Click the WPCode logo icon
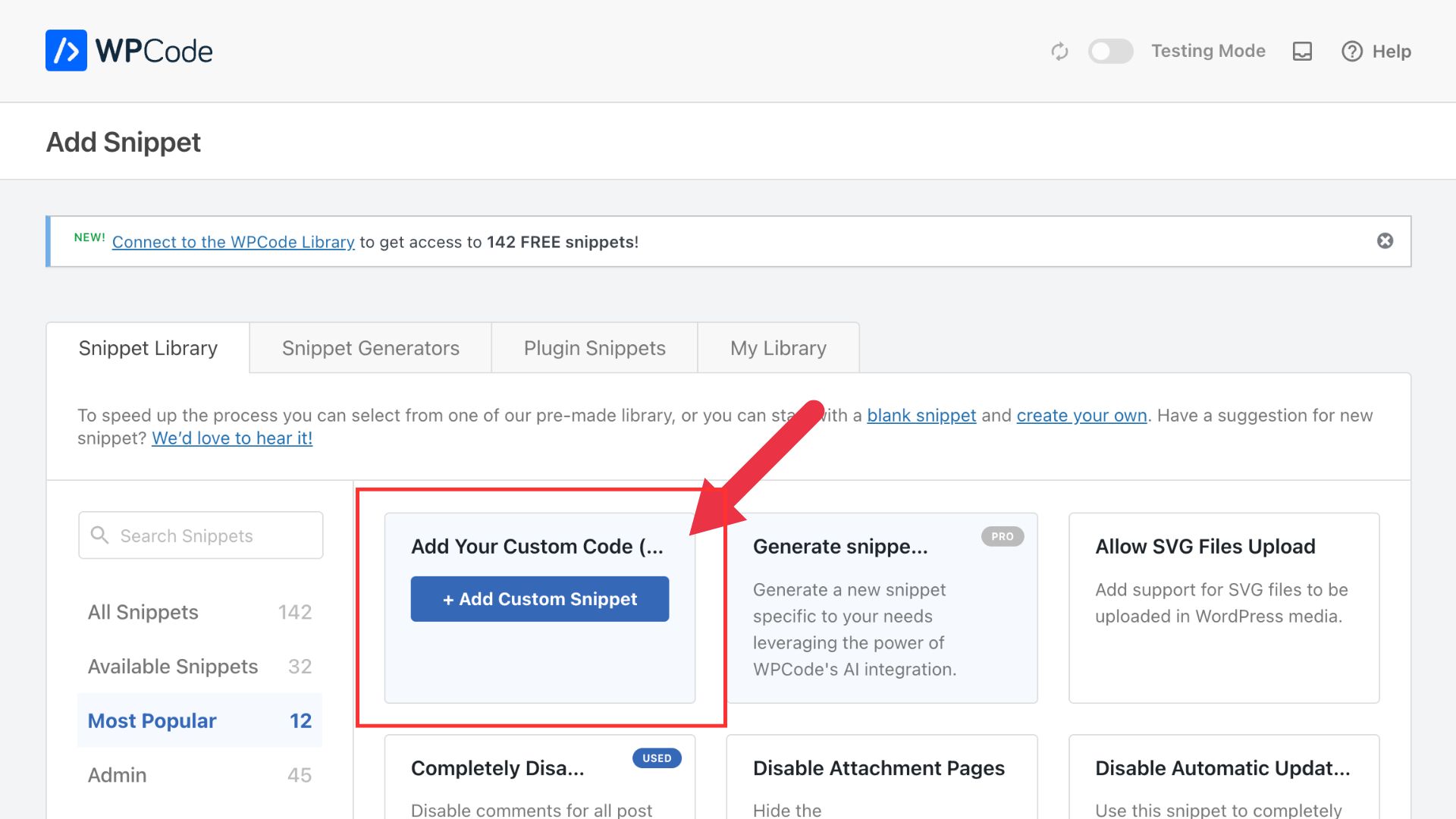Viewport: 1456px width, 819px height. (66, 51)
